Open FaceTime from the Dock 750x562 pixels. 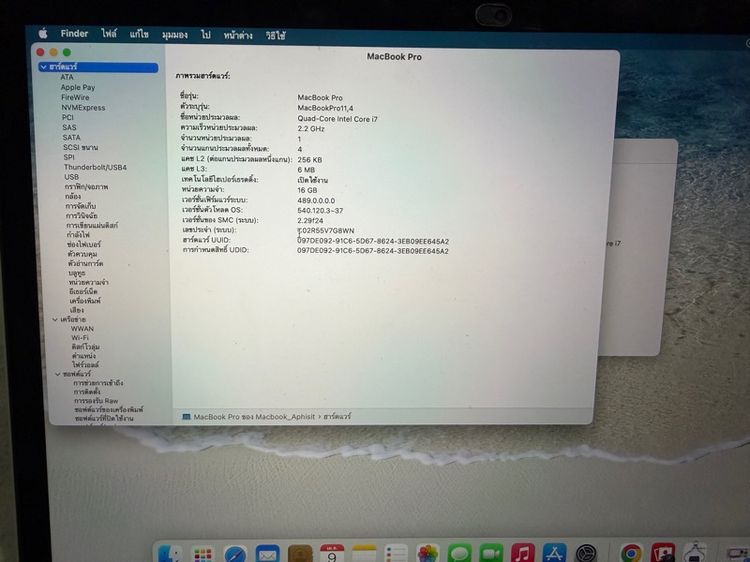coord(491,554)
